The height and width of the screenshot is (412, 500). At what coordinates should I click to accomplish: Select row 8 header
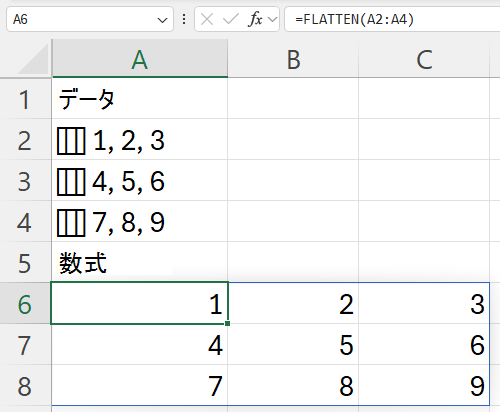coord(25,385)
